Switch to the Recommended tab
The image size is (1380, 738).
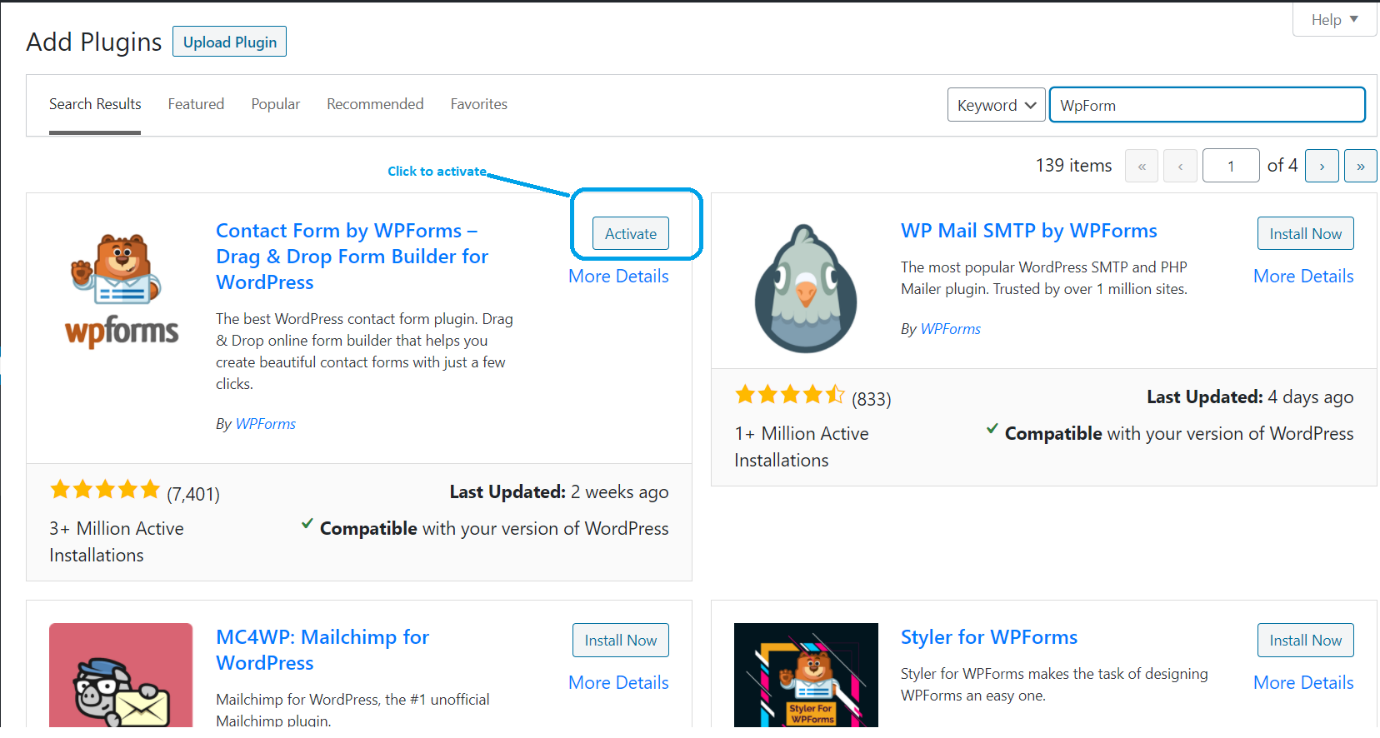(375, 104)
